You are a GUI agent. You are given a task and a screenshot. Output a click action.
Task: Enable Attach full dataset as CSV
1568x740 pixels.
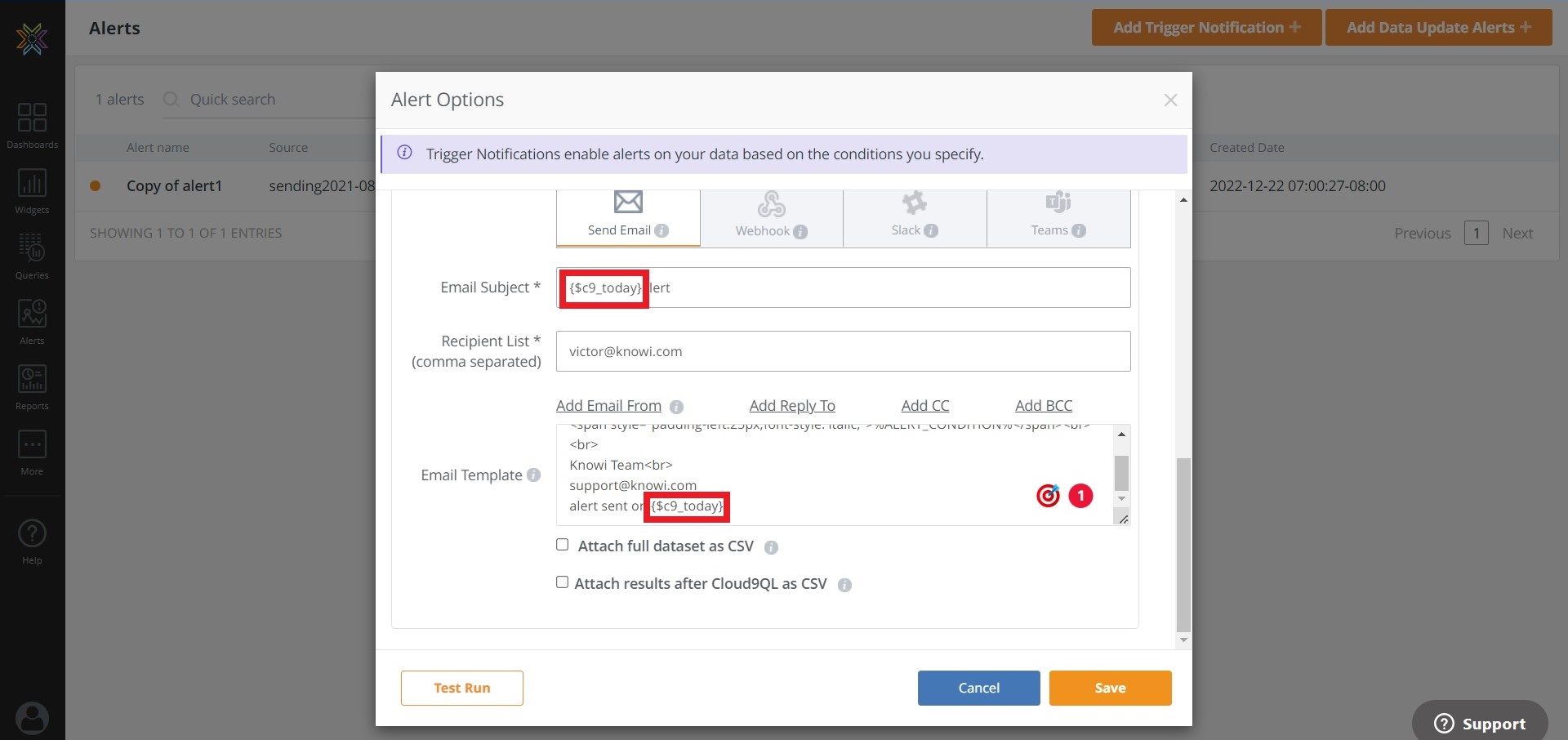(563, 545)
